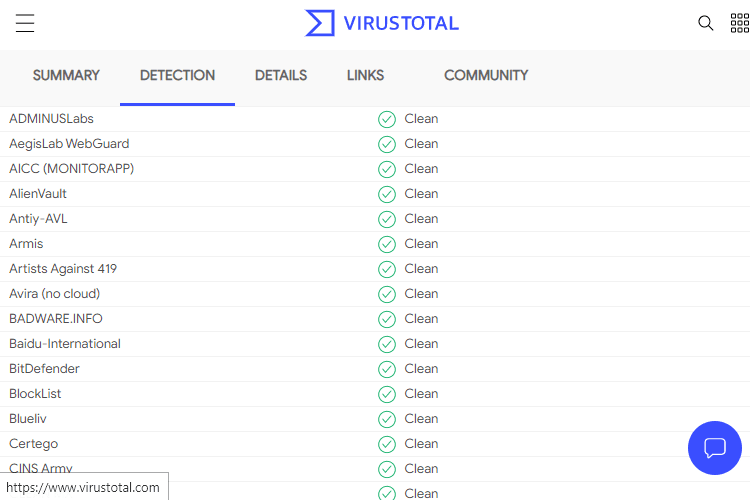Click the BlockList clean check icon
This screenshot has width=750, height=500.
pos(387,394)
